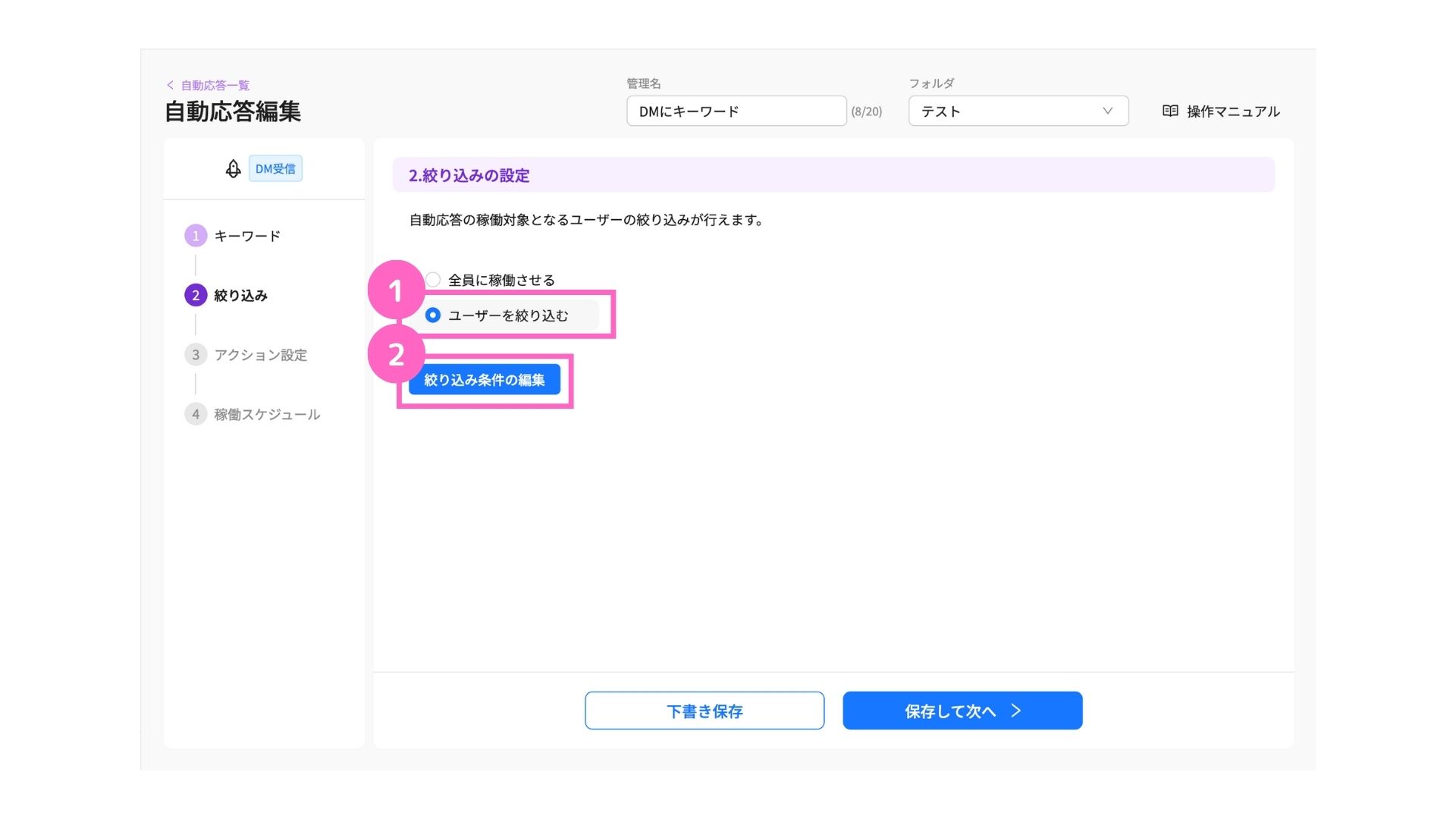The height and width of the screenshot is (819, 1456).
Task: Click the (8/20) character counter
Action: pos(867,111)
